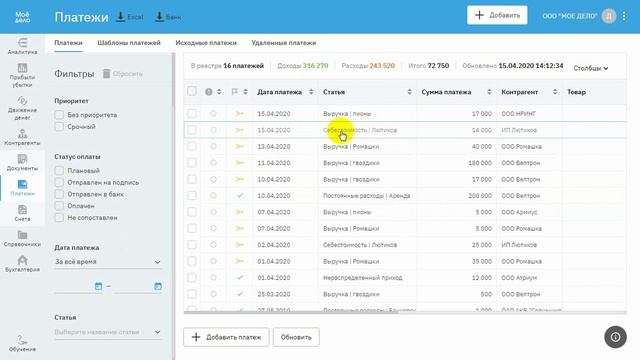
Task: Click status icon of ООО НРИНГ row
Action: [x=240, y=113]
